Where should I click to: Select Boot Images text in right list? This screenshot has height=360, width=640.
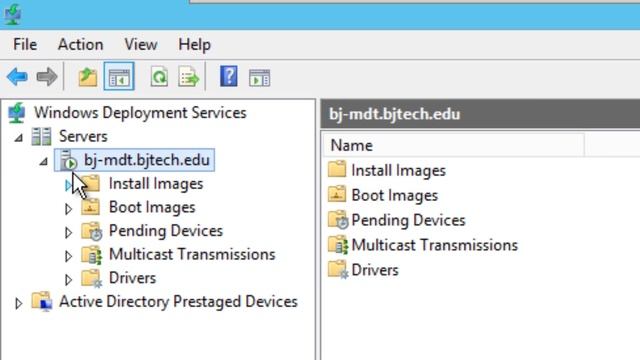(x=394, y=195)
